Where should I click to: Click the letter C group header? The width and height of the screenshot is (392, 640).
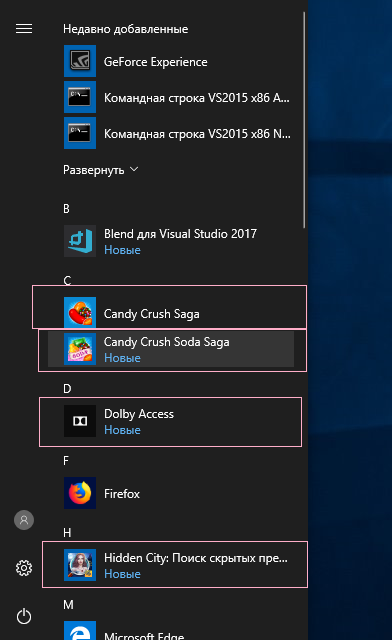[67, 280]
